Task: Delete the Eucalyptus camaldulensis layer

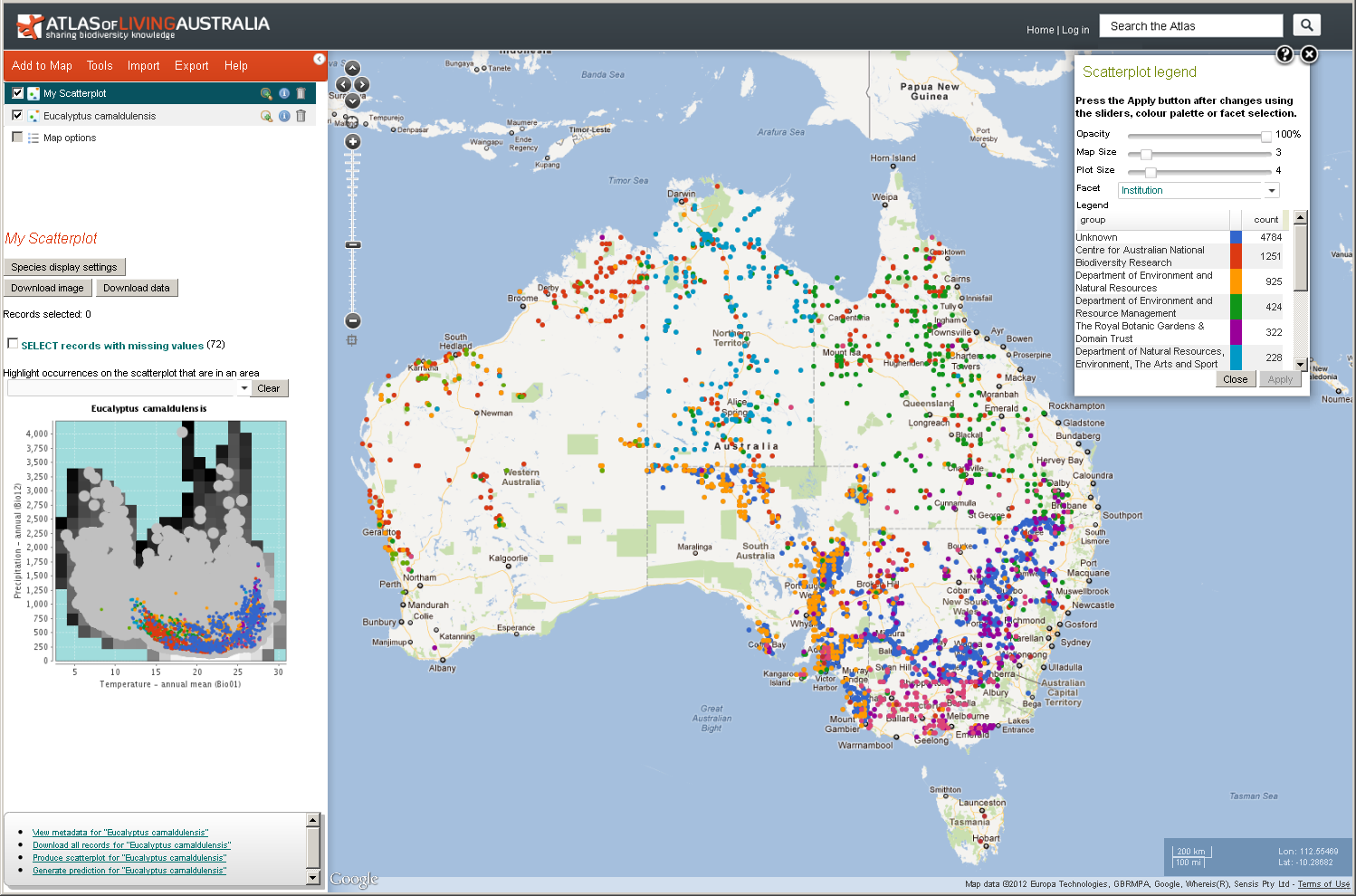Action: [301, 116]
